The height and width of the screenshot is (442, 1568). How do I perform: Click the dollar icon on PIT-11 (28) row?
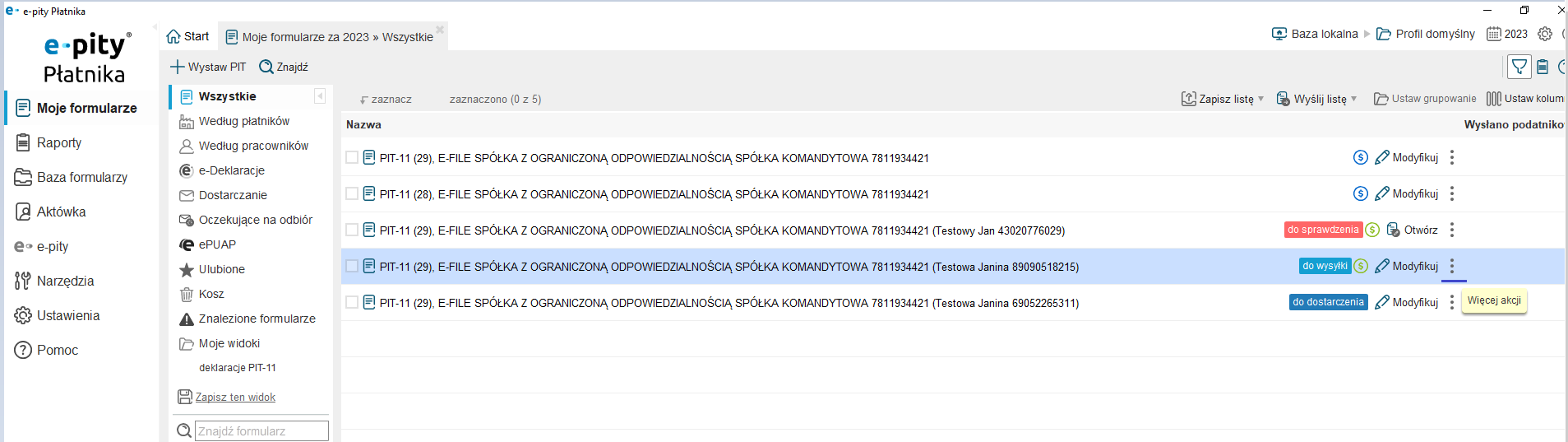tap(1361, 193)
